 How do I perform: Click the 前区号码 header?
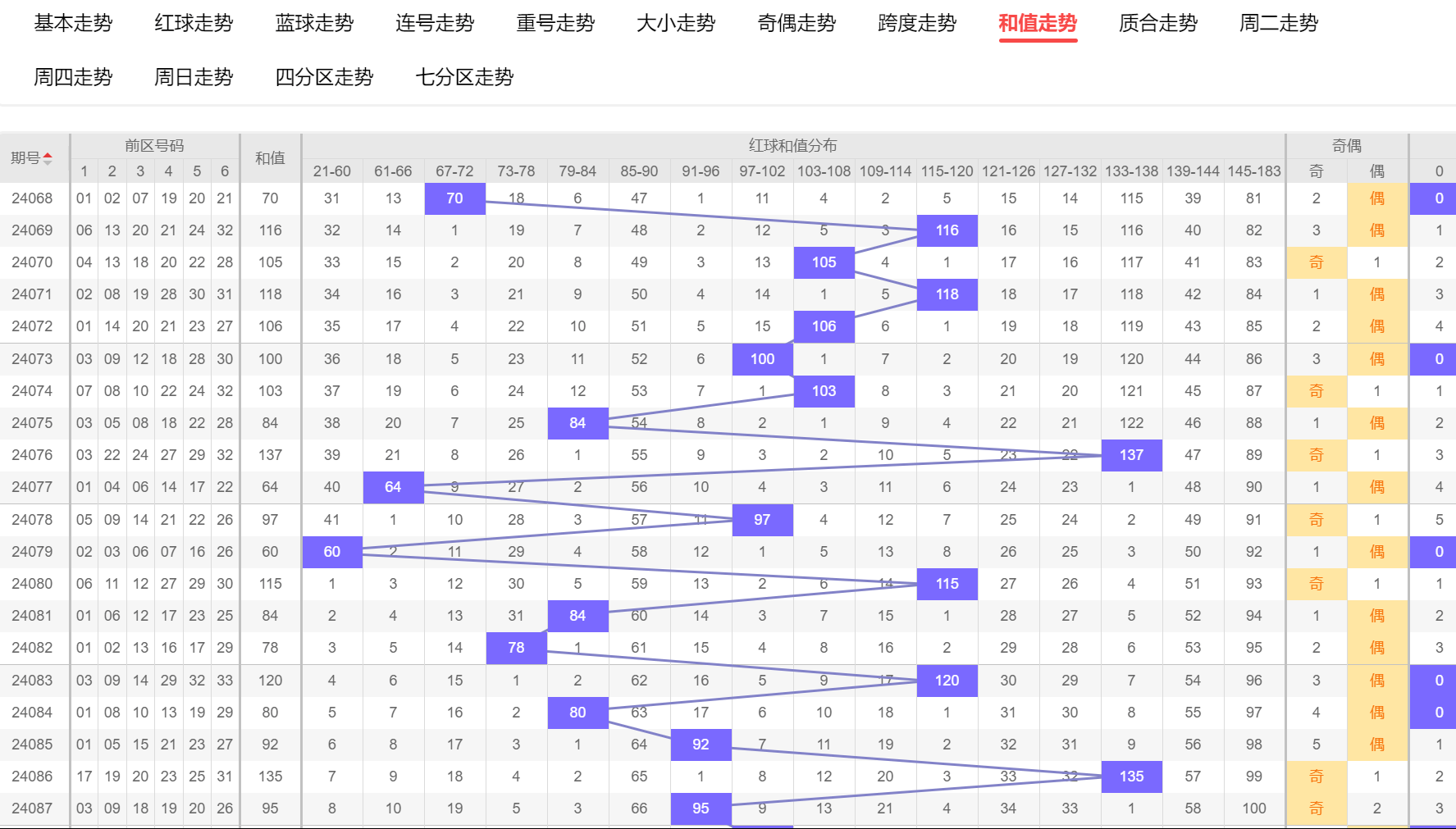(154, 146)
